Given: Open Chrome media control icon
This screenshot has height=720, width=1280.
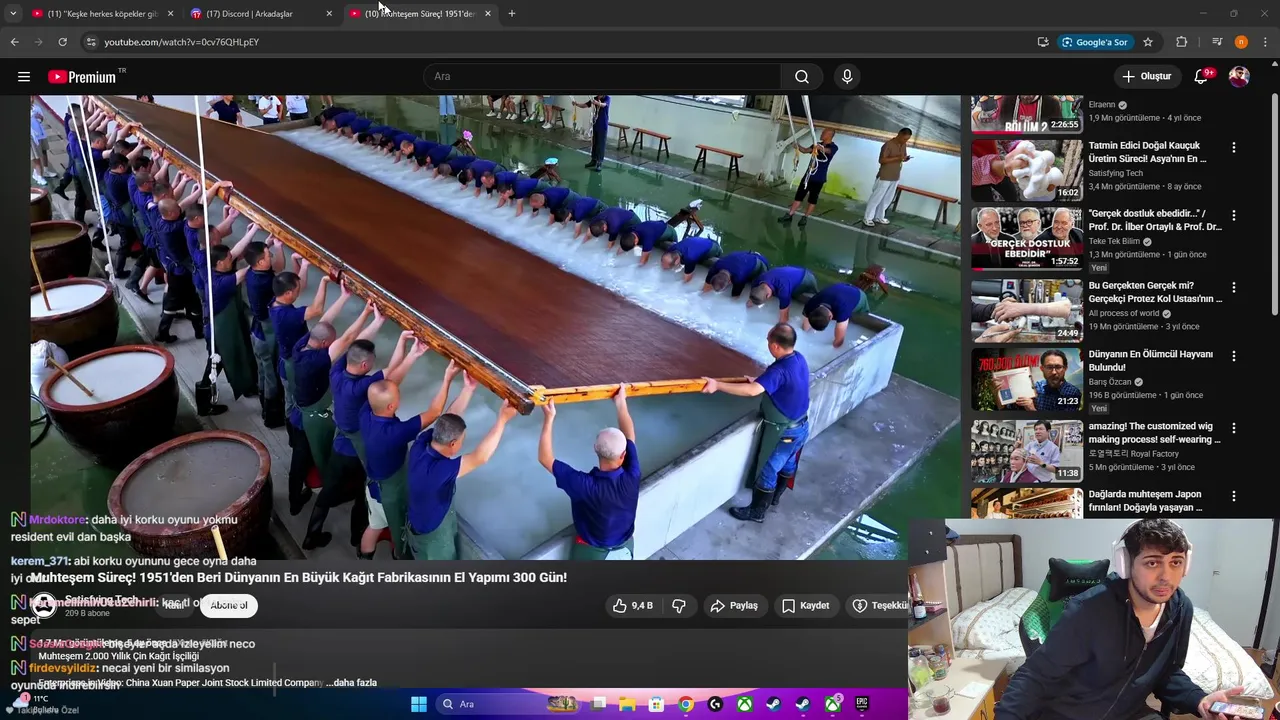Looking at the screenshot, I should pyautogui.click(x=1217, y=42).
